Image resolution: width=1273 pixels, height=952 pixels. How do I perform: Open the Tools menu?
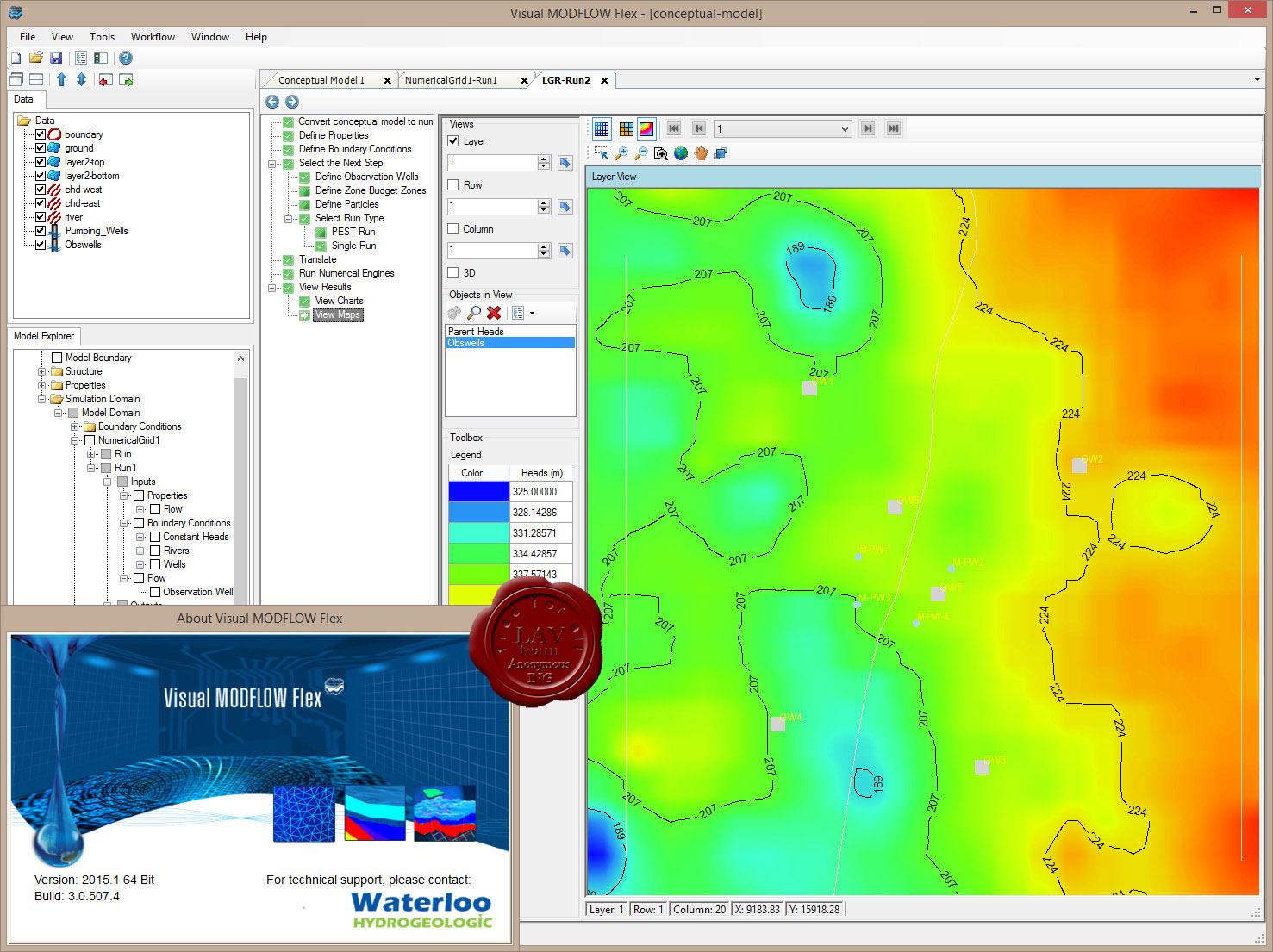[x=102, y=37]
